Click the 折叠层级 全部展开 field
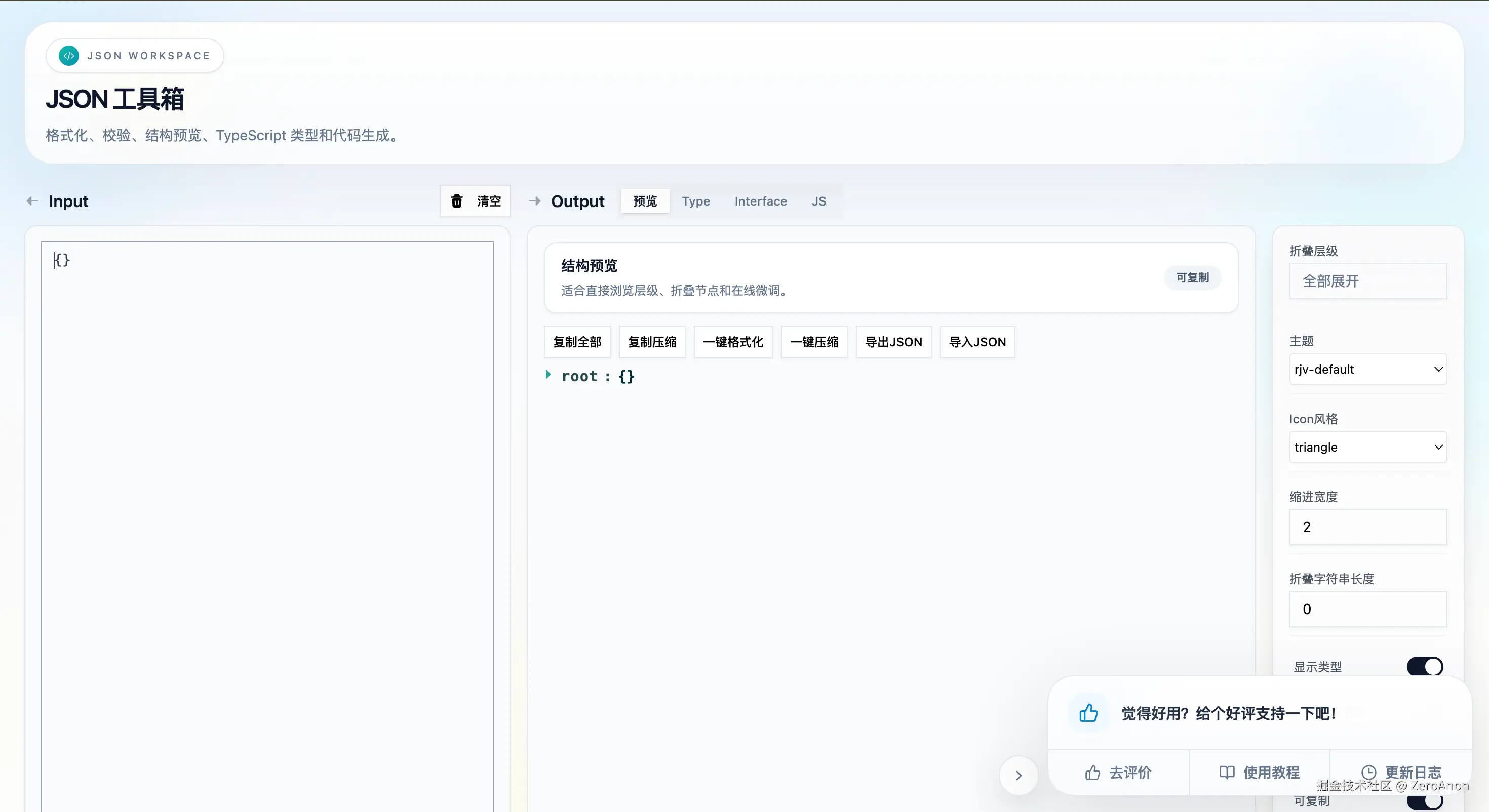The image size is (1489, 812). [1367, 281]
